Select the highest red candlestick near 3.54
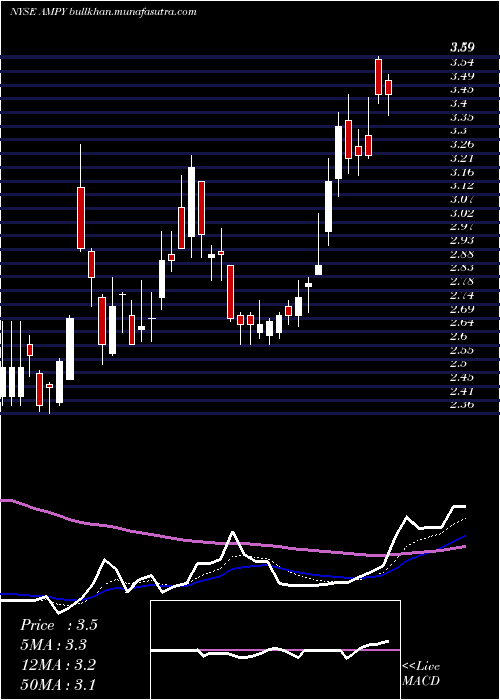This screenshot has height=700, width=500. point(378,77)
